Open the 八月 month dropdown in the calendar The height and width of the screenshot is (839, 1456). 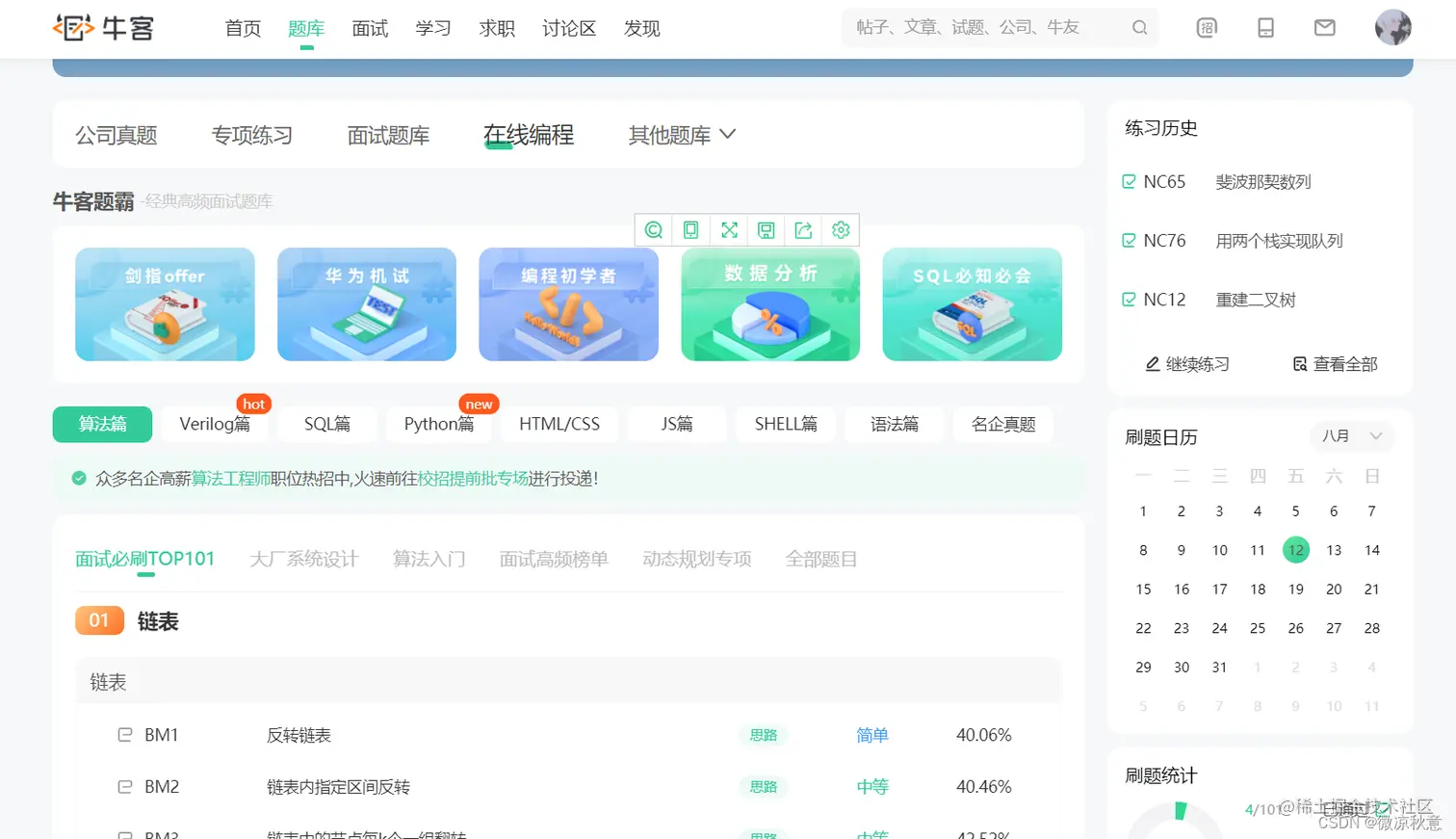[x=1350, y=436]
